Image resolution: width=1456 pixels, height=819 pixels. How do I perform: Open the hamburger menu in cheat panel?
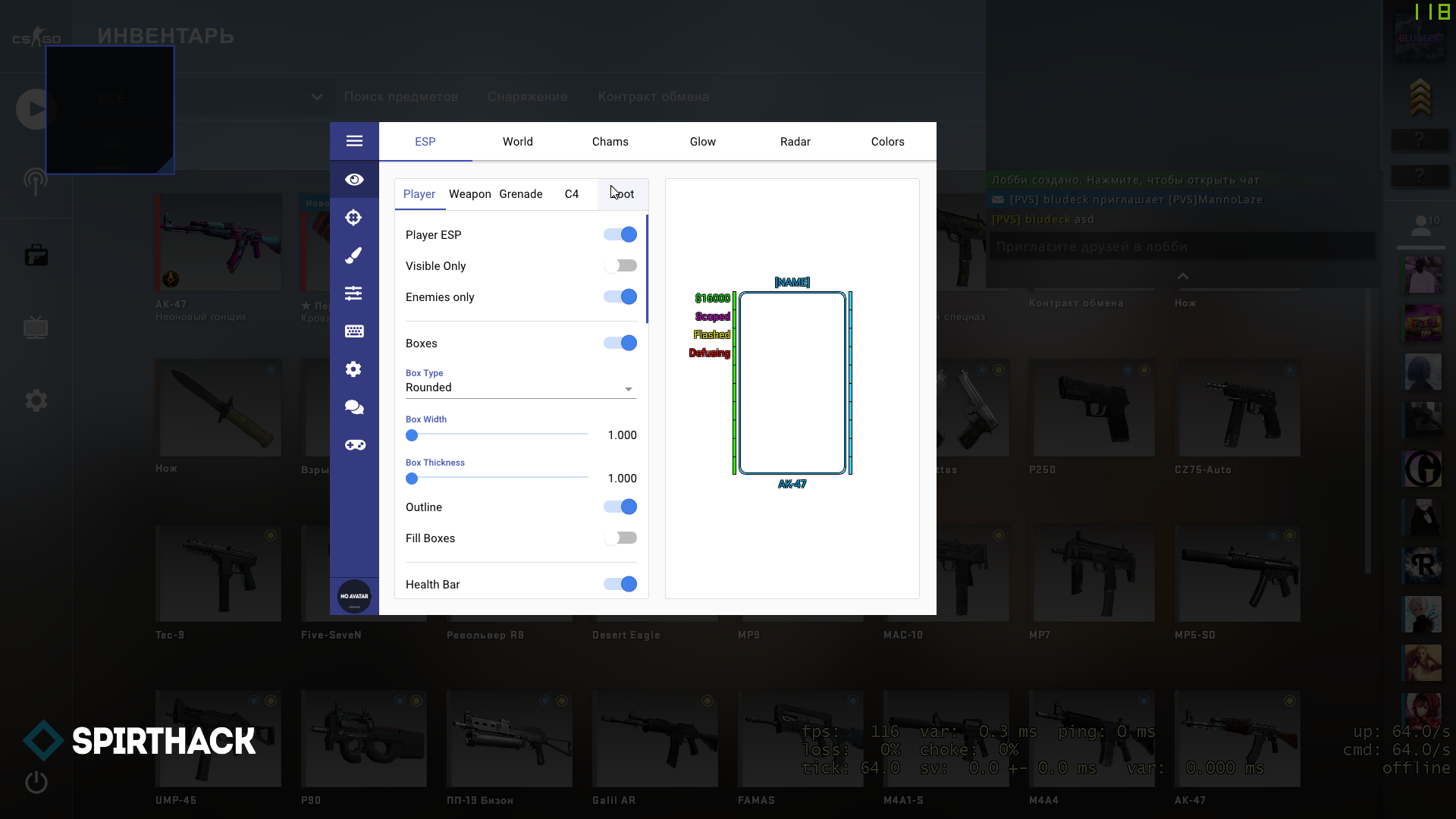click(x=354, y=141)
